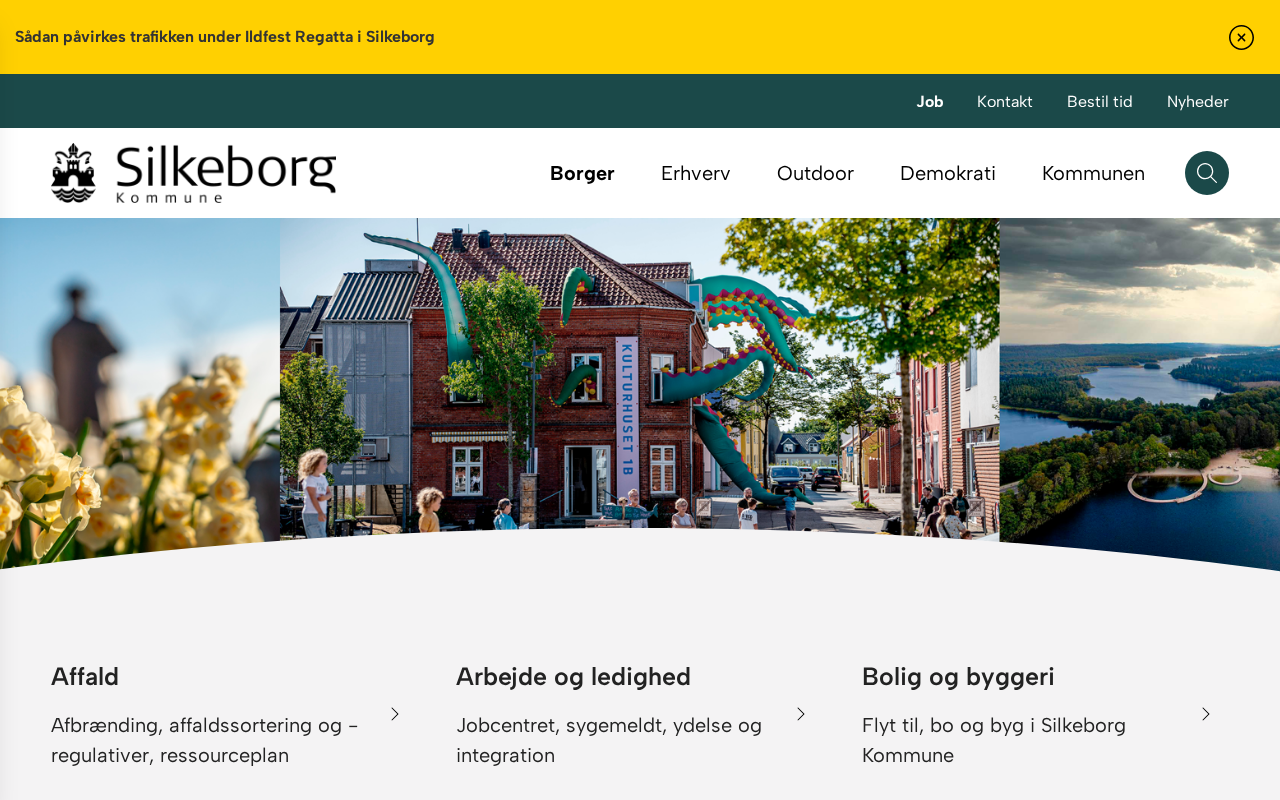View Nyheder news page

(1198, 101)
